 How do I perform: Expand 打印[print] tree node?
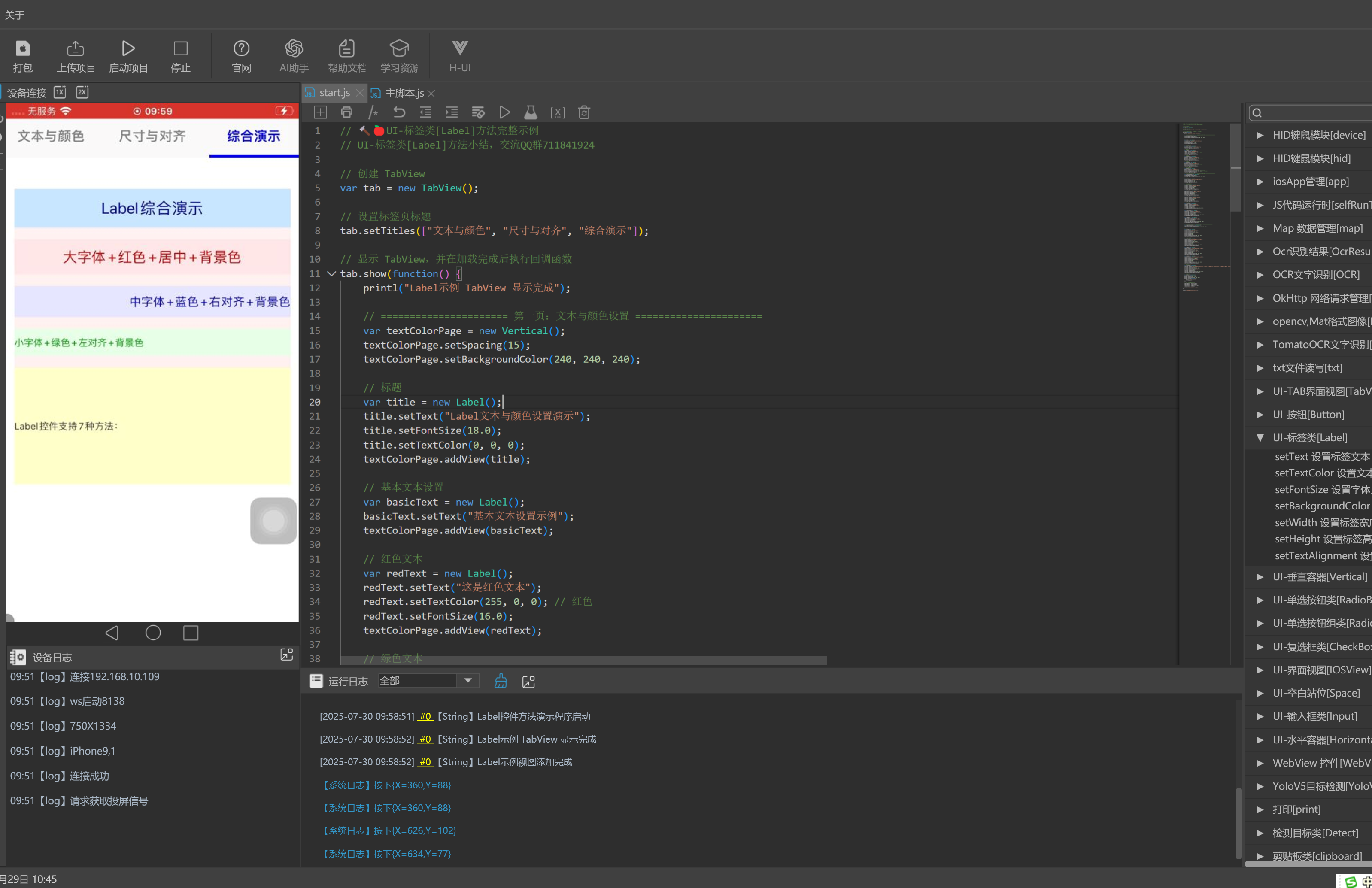pyautogui.click(x=1260, y=809)
